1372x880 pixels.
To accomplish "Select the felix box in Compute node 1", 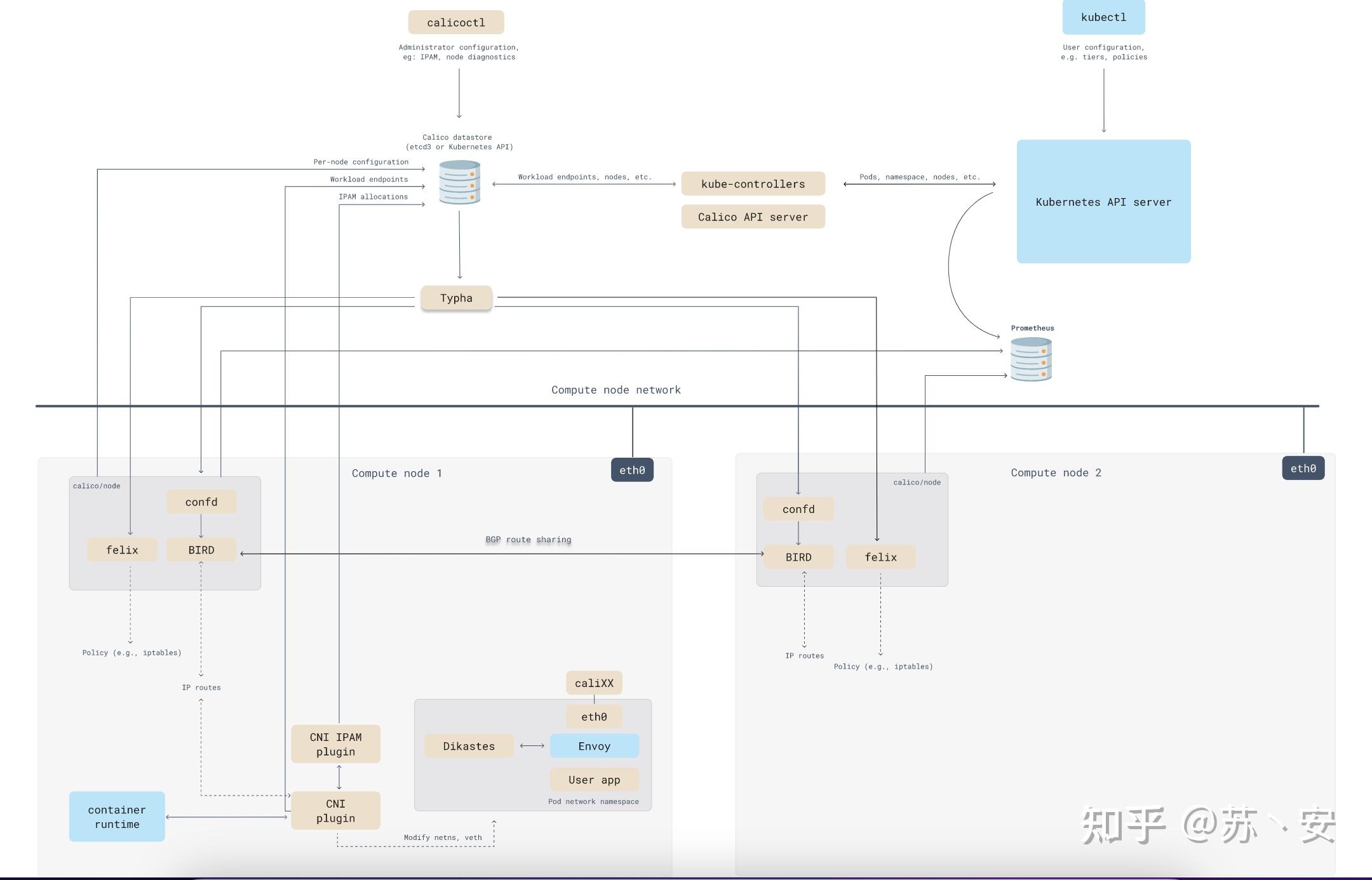I will coord(122,550).
